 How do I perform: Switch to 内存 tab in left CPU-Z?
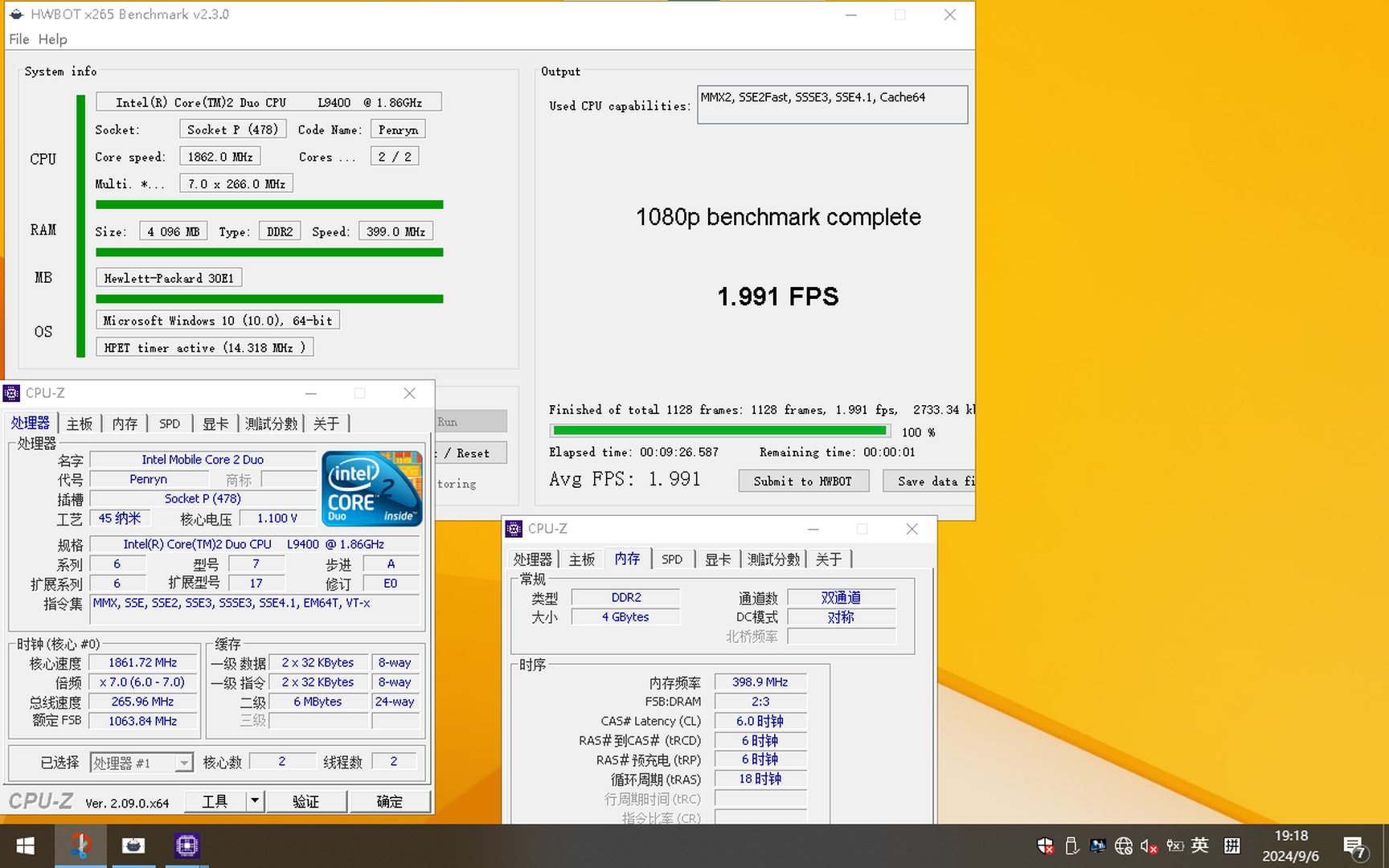[x=125, y=424]
